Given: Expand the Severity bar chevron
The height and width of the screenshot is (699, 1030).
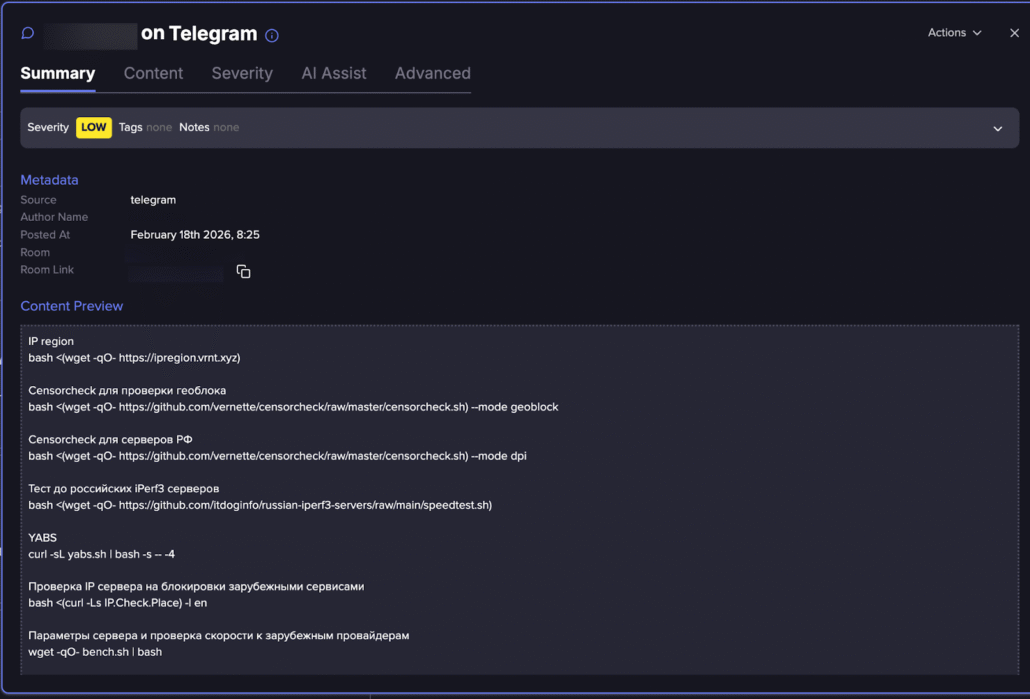Looking at the screenshot, I should (x=997, y=128).
